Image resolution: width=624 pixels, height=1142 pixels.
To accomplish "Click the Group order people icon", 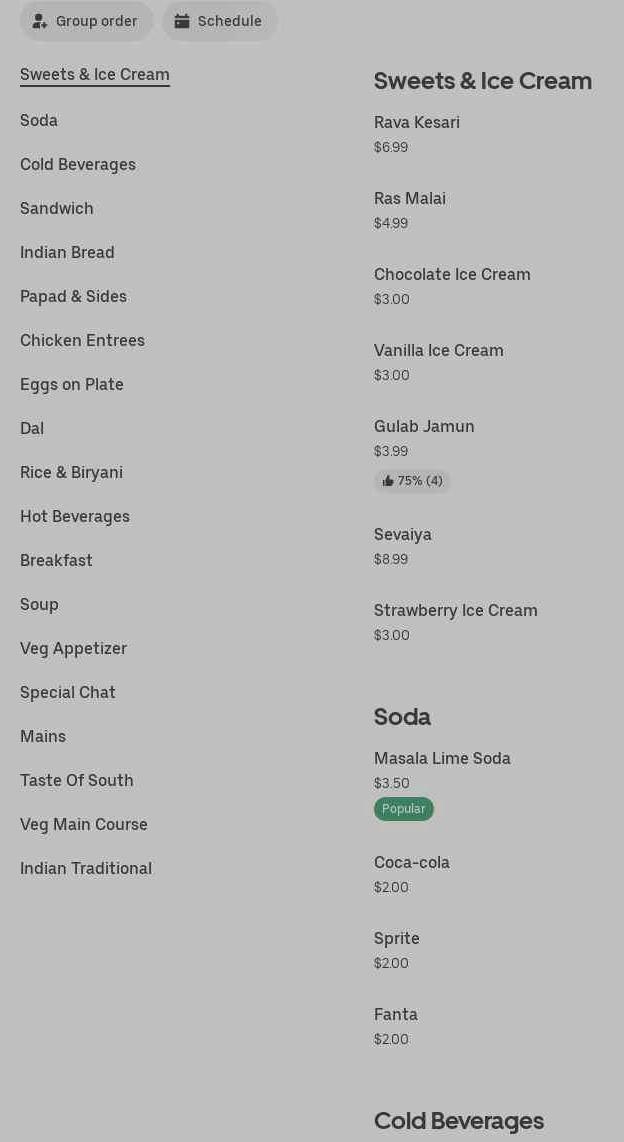I will 40,21.
